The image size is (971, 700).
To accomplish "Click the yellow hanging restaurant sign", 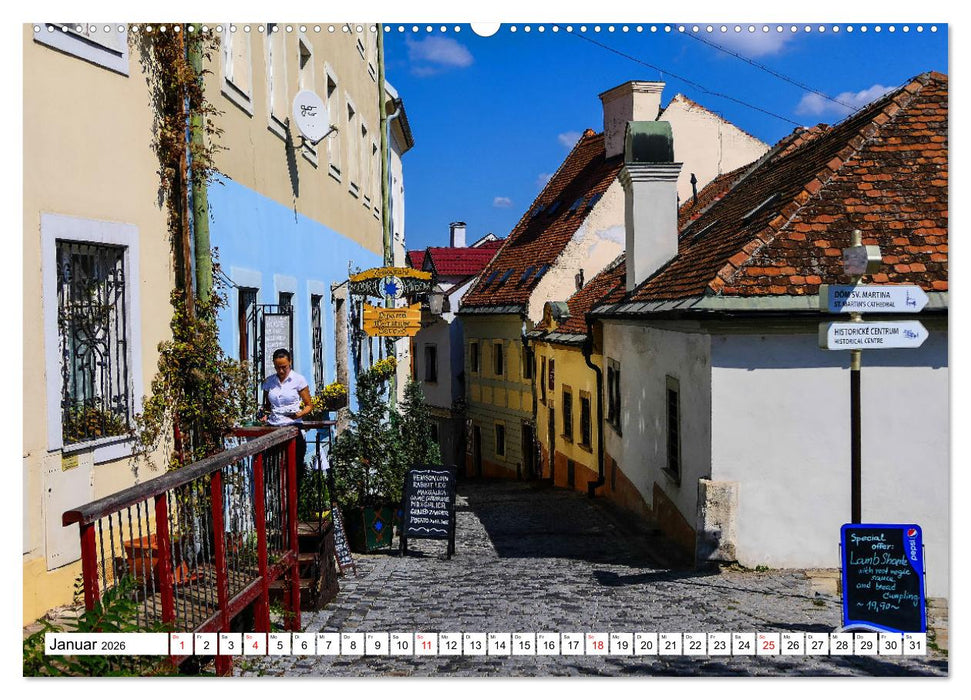I will pos(391,325).
